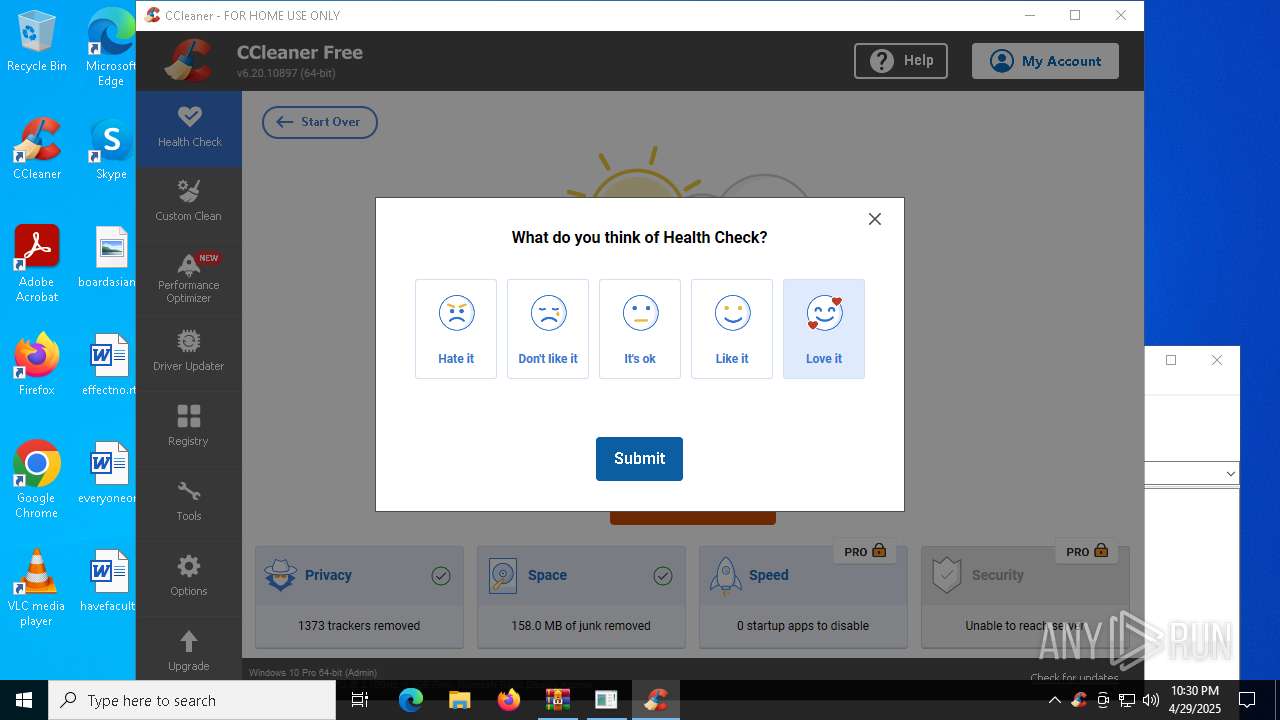Viewport: 1280px width, 720px height.
Task: Click the taskbar search box
Action: pyautogui.click(x=192, y=700)
